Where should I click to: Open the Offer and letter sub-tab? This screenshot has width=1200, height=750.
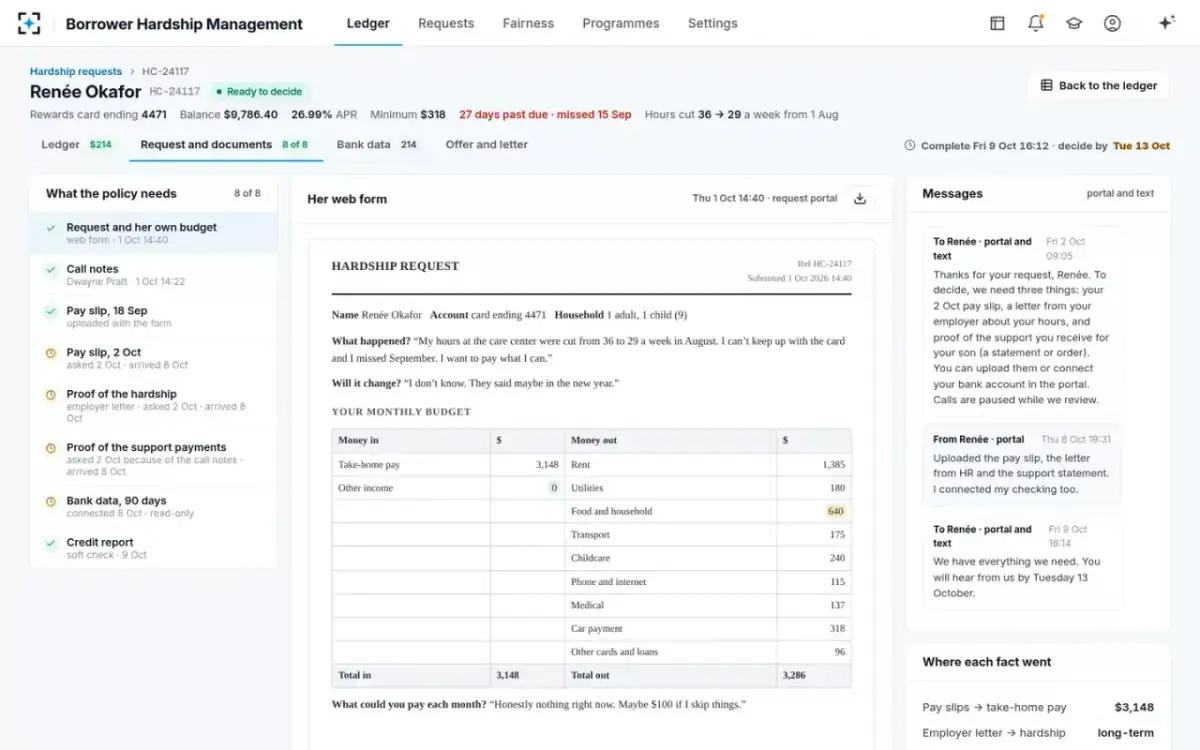(487, 144)
